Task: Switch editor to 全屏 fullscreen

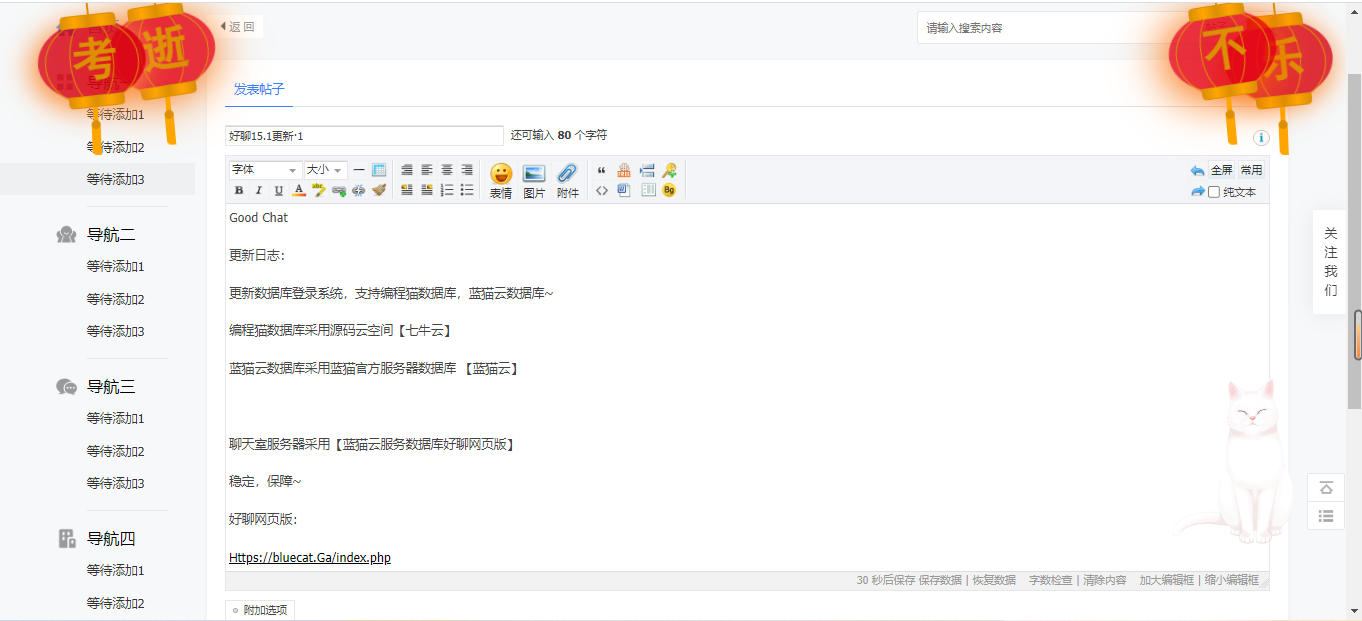Action: pos(1222,170)
